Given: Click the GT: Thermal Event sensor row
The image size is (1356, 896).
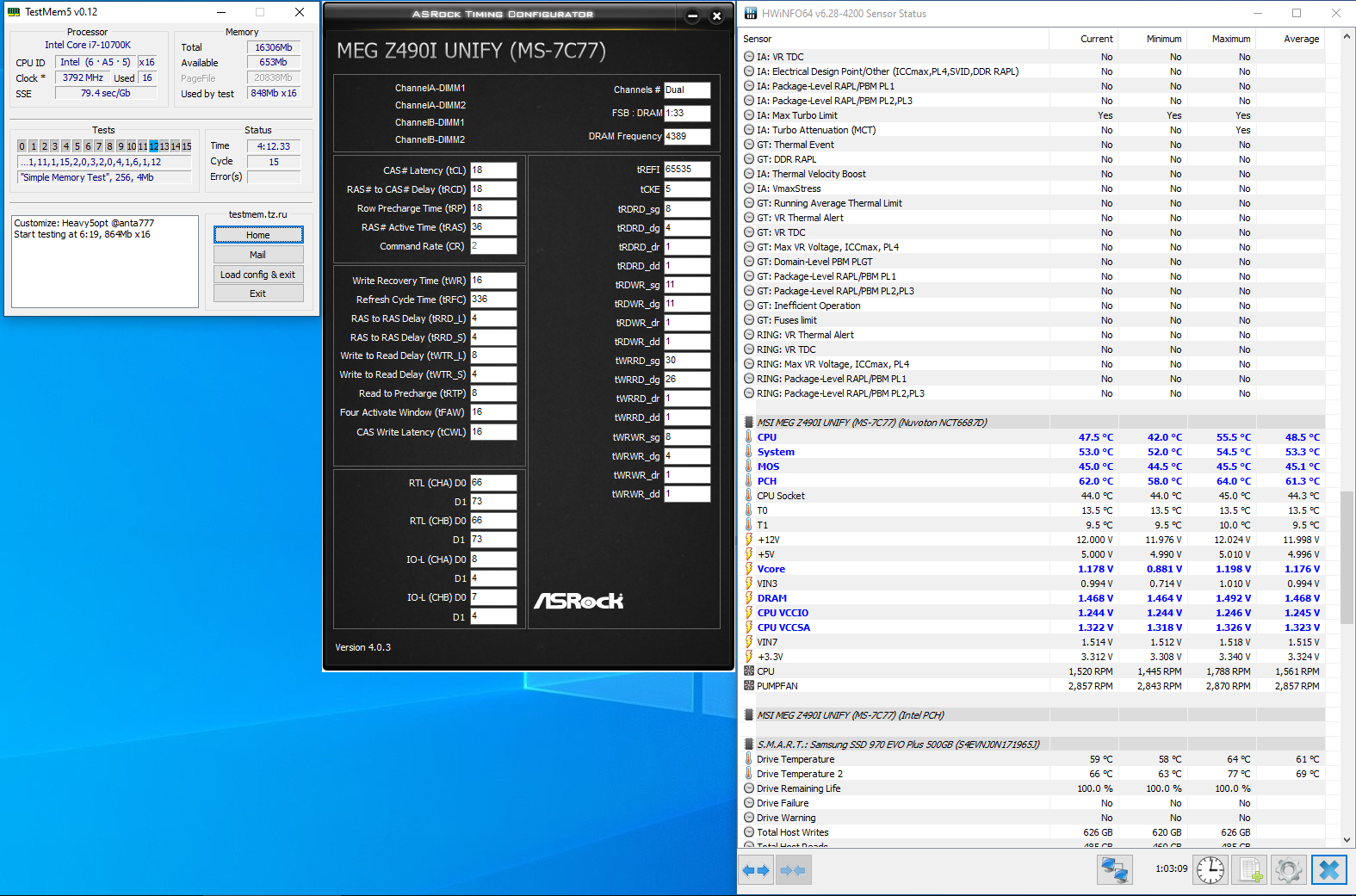Looking at the screenshot, I should coord(1031,145).
